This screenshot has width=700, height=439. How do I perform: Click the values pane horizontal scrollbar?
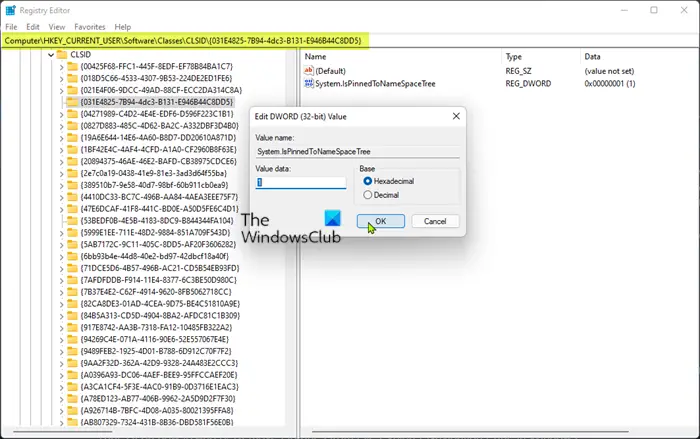click(x=470, y=432)
